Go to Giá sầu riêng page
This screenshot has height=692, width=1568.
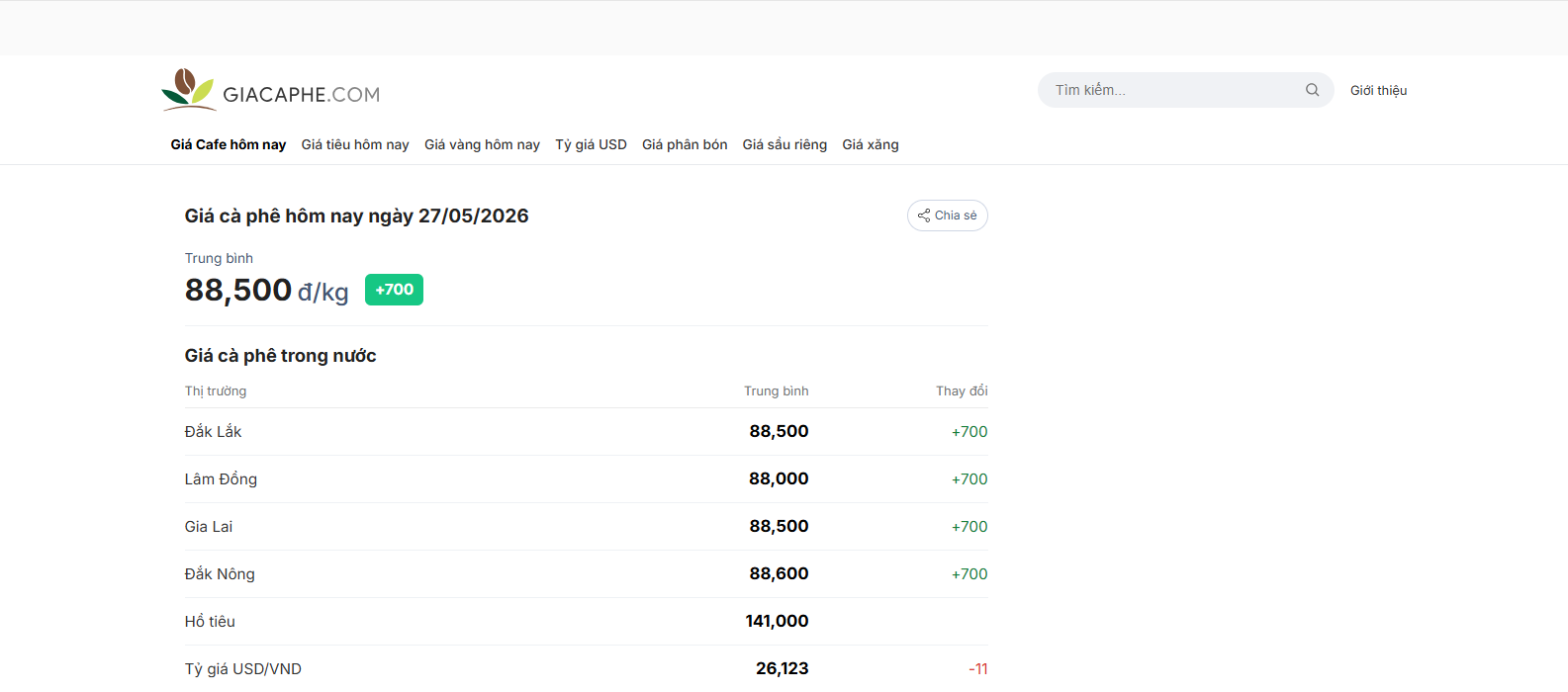pyautogui.click(x=784, y=144)
